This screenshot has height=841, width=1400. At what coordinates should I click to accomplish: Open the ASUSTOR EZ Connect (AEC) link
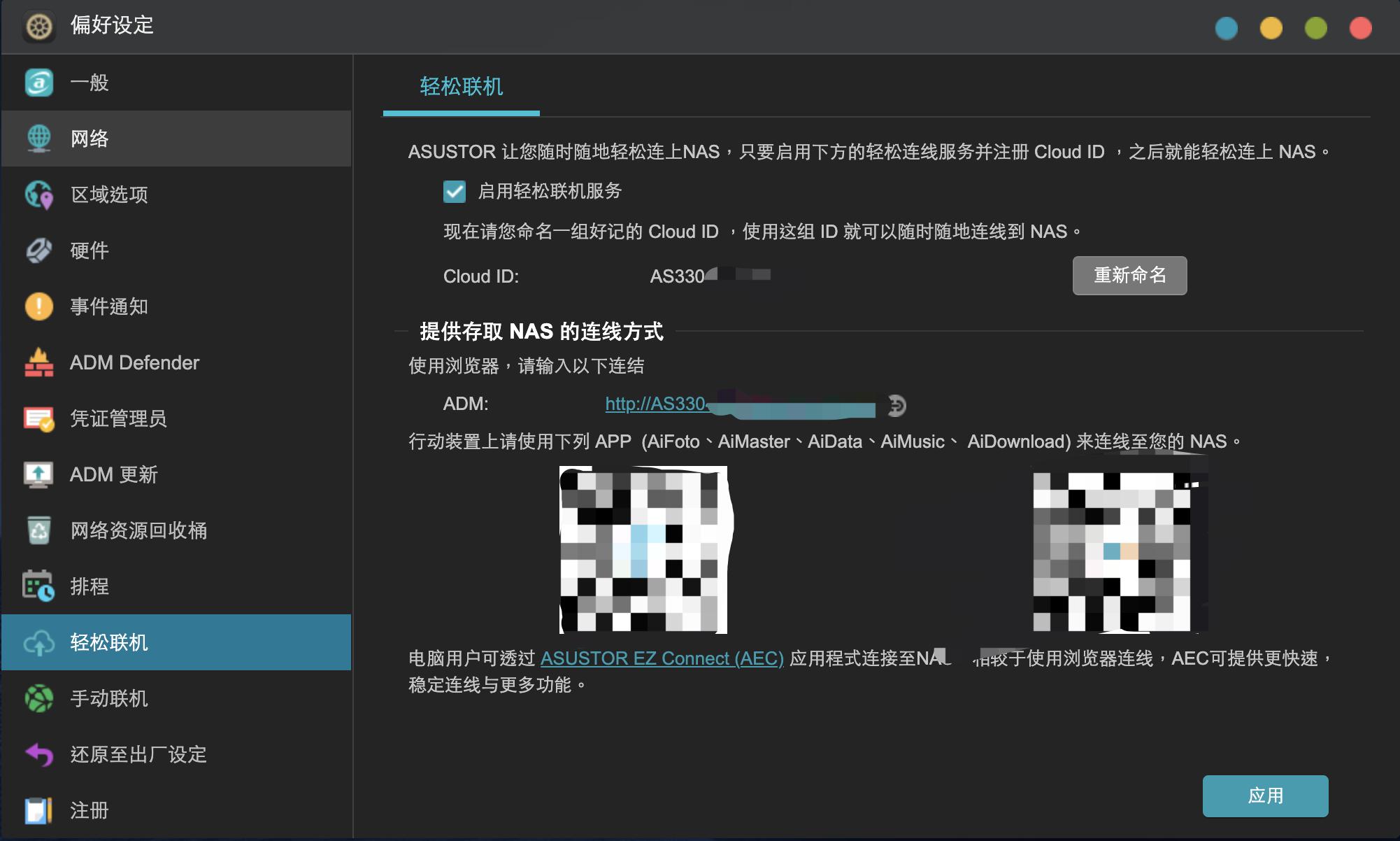pos(662,658)
